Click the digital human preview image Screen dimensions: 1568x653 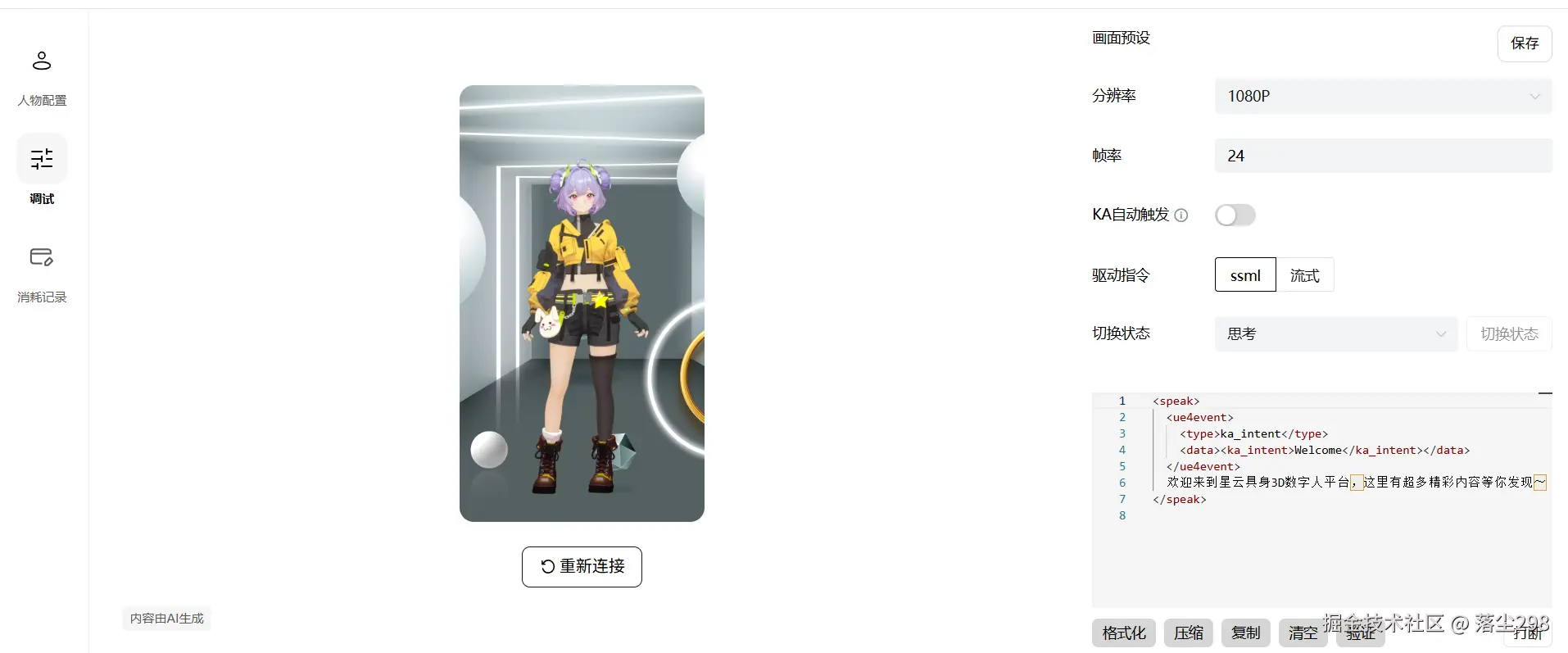tap(582, 303)
